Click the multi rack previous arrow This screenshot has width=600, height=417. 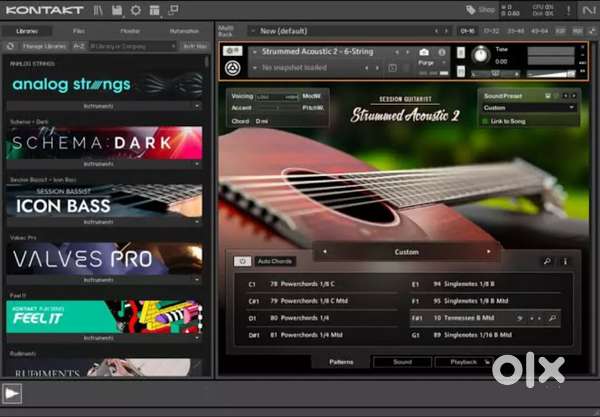436,31
